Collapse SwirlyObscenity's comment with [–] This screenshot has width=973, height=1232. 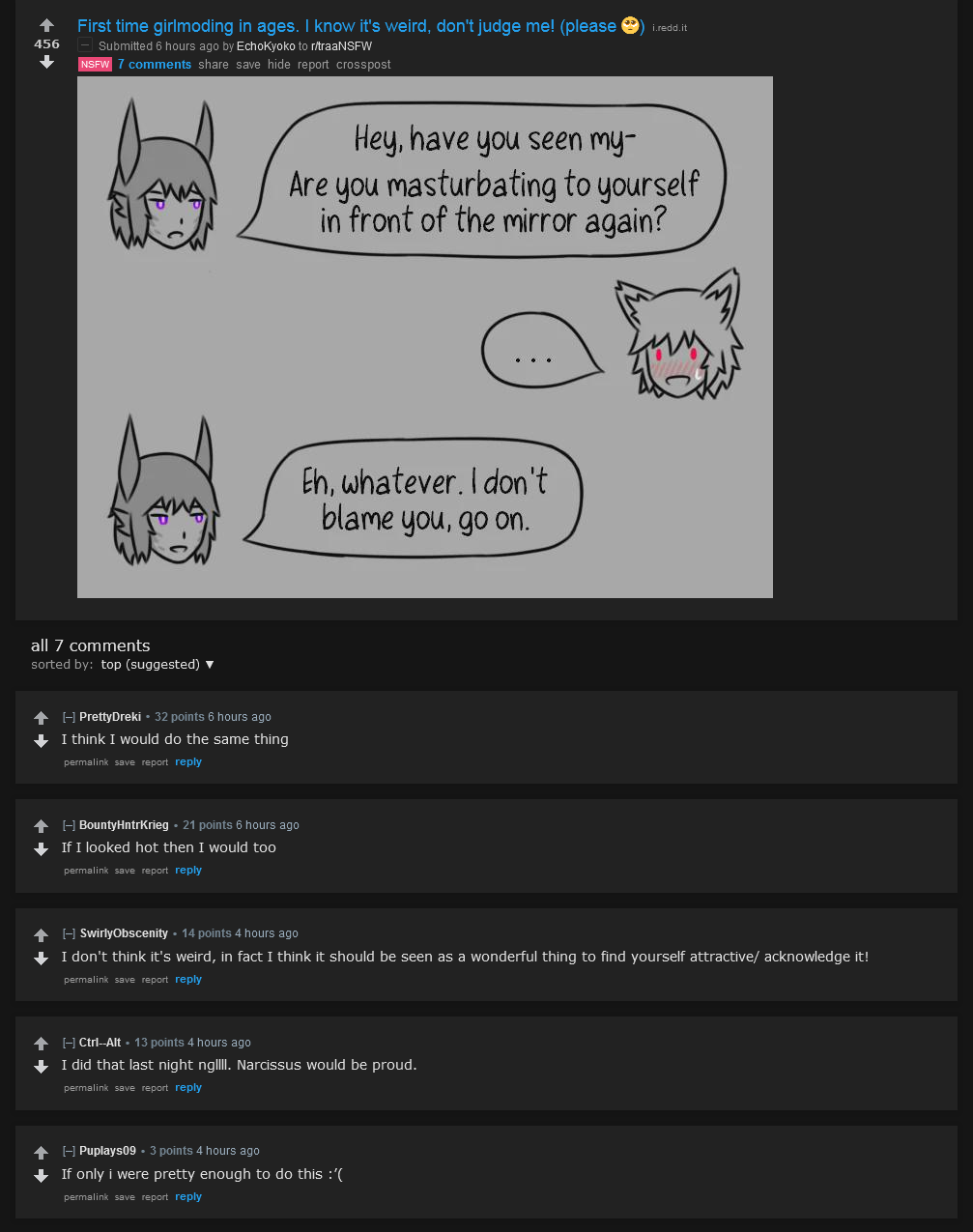click(x=69, y=933)
